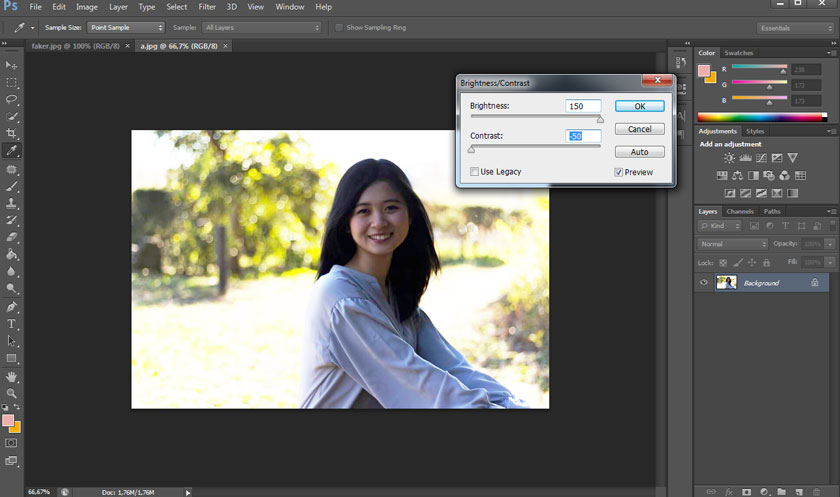Enable the Use Legacy checkbox

coord(474,172)
